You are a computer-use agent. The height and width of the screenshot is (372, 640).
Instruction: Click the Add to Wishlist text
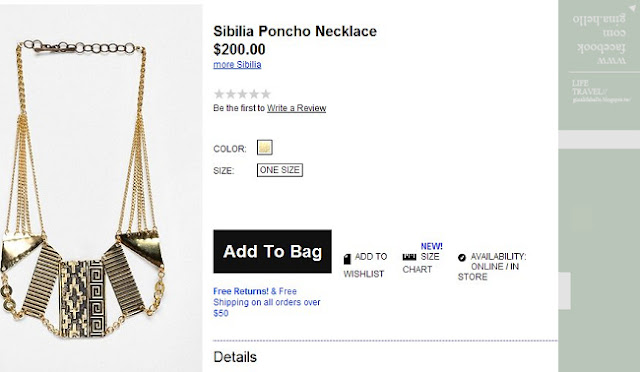coord(365,265)
